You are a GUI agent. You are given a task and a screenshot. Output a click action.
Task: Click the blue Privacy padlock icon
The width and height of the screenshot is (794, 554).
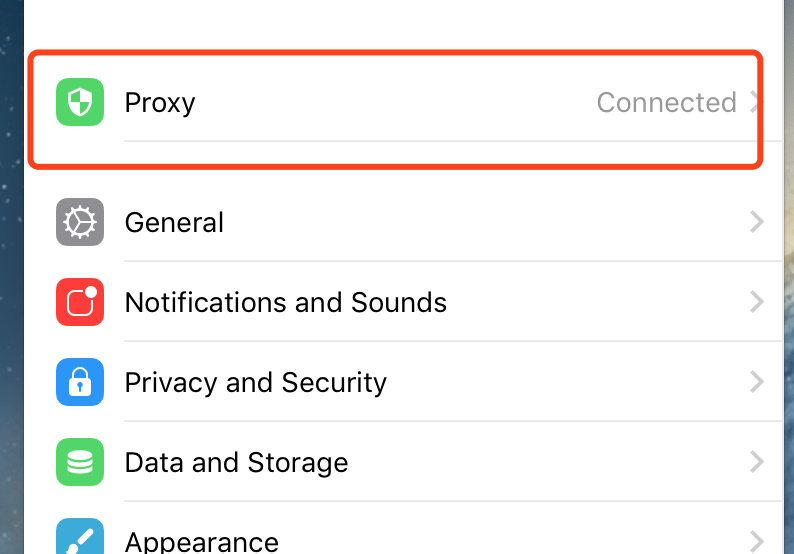(80, 382)
